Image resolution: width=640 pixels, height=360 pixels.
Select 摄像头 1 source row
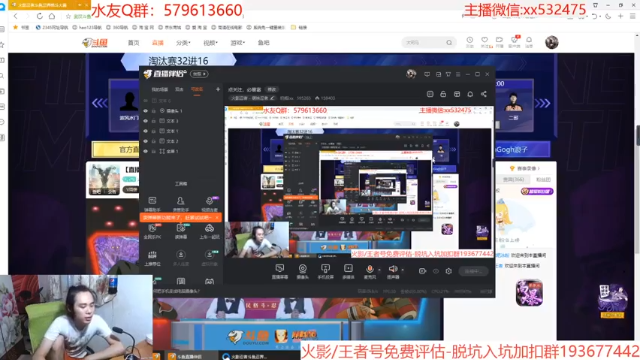(182, 111)
